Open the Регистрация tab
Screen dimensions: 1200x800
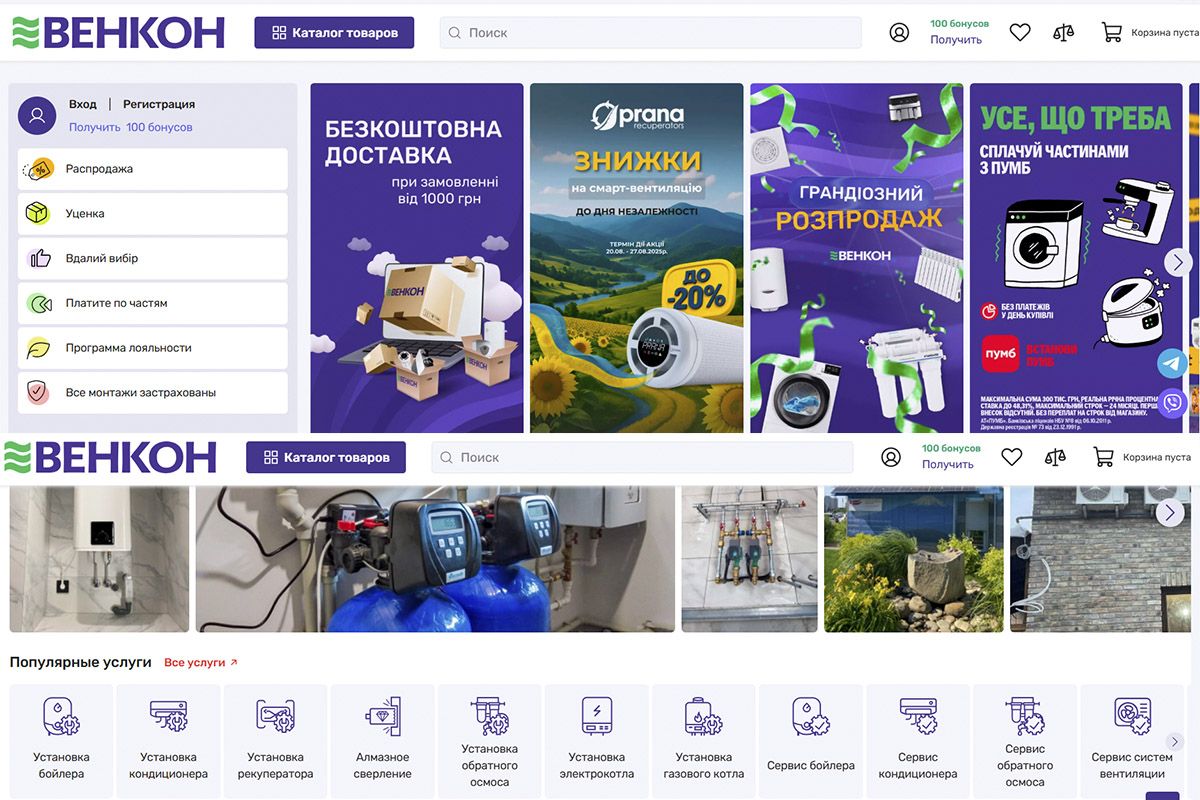(x=158, y=103)
